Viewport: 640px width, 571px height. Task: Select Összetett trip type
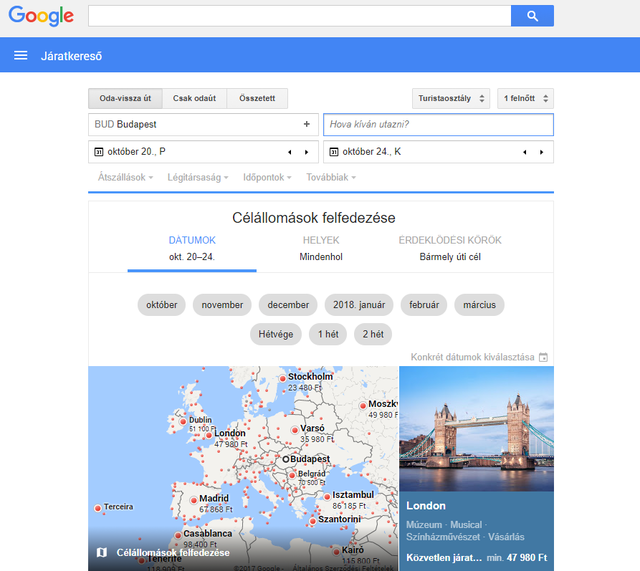257,98
